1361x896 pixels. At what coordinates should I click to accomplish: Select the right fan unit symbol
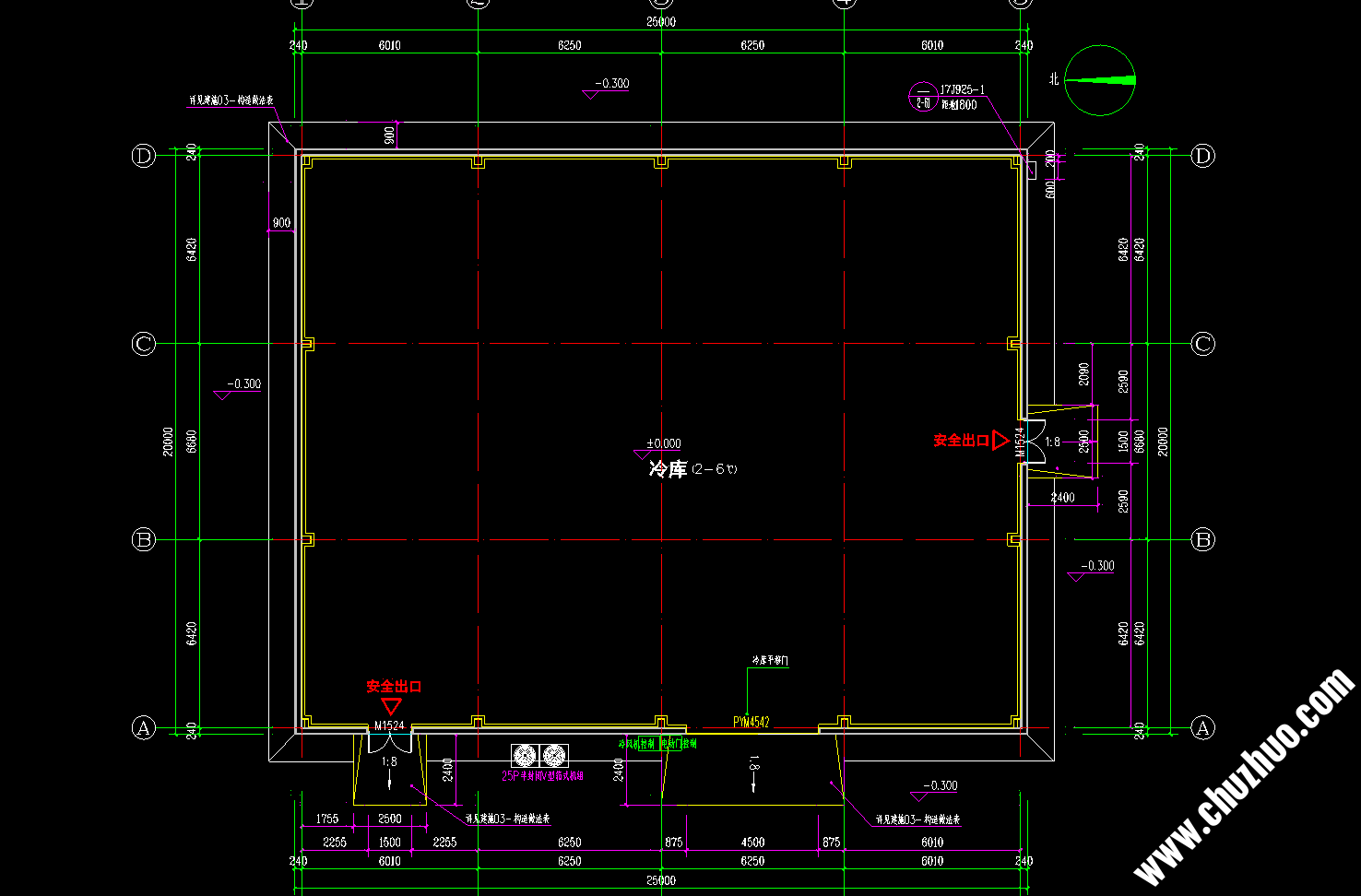point(554,756)
